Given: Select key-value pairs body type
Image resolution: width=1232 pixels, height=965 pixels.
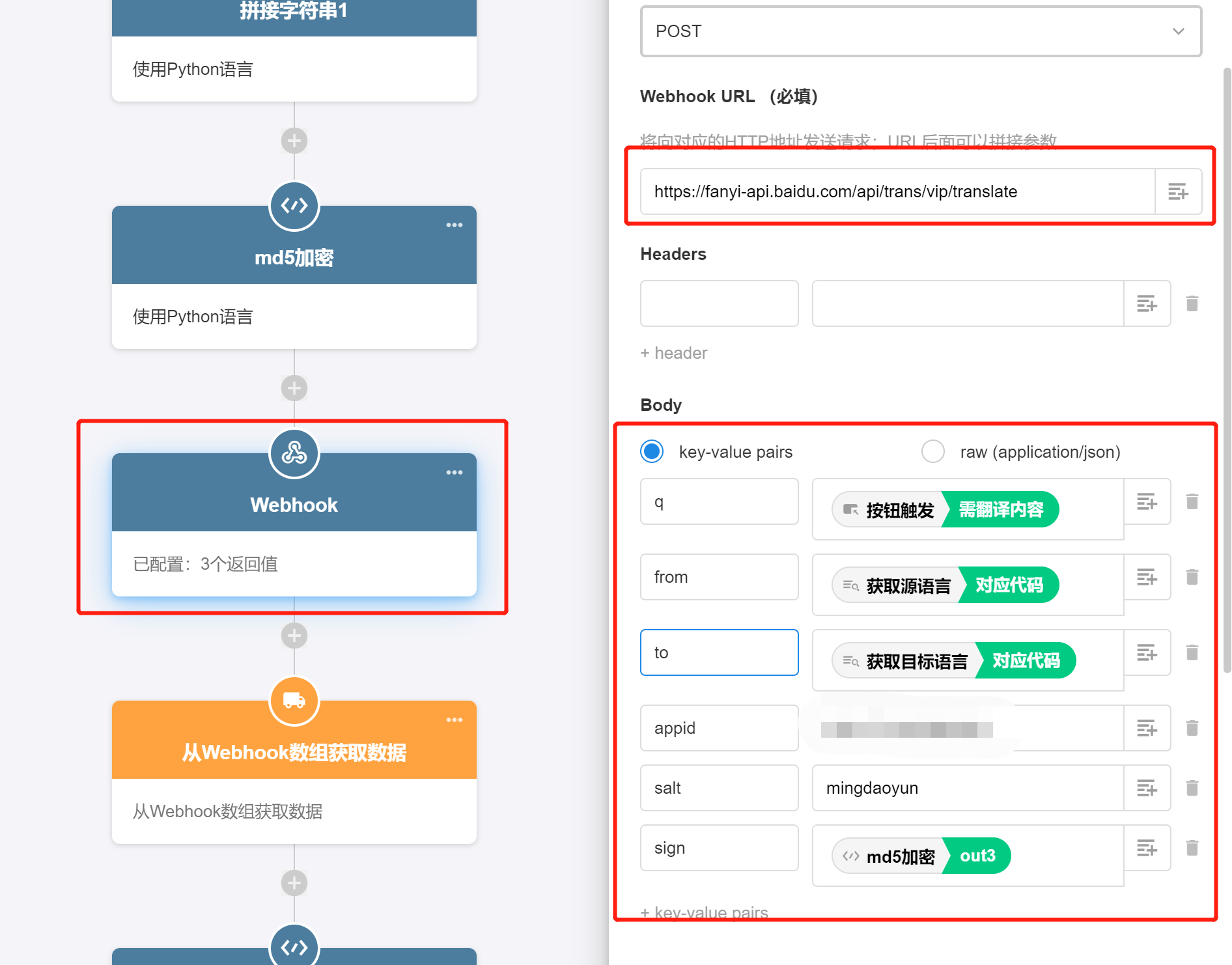Looking at the screenshot, I should tap(652, 451).
